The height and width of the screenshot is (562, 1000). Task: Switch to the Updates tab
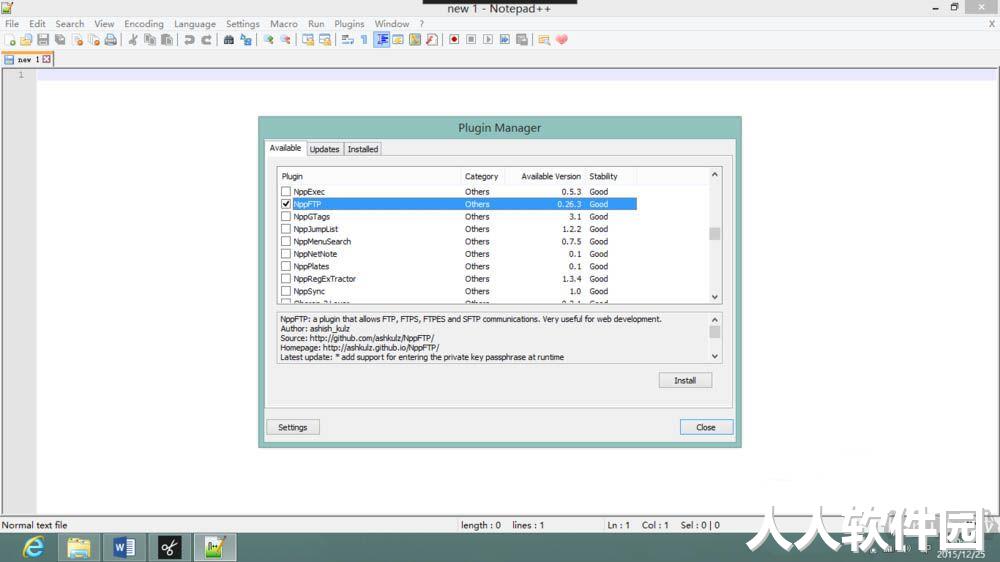click(325, 149)
